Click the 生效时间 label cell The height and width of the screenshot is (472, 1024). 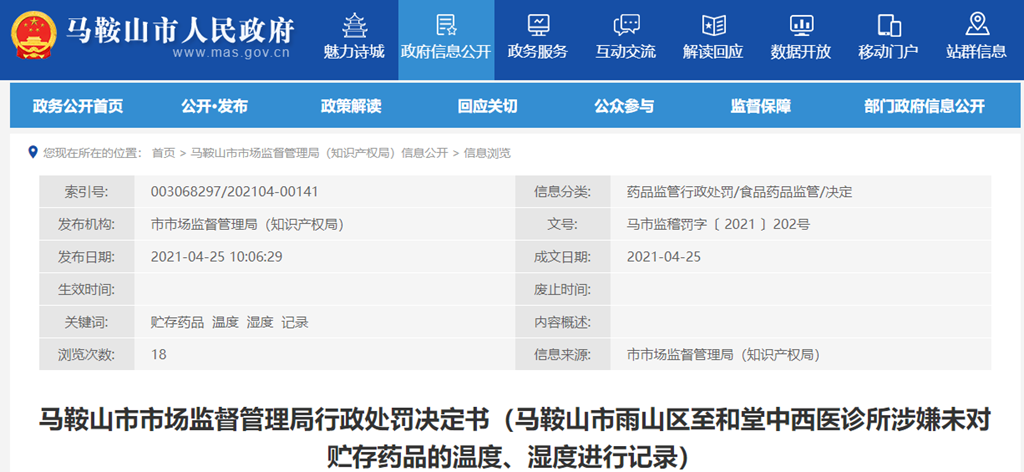click(87, 289)
